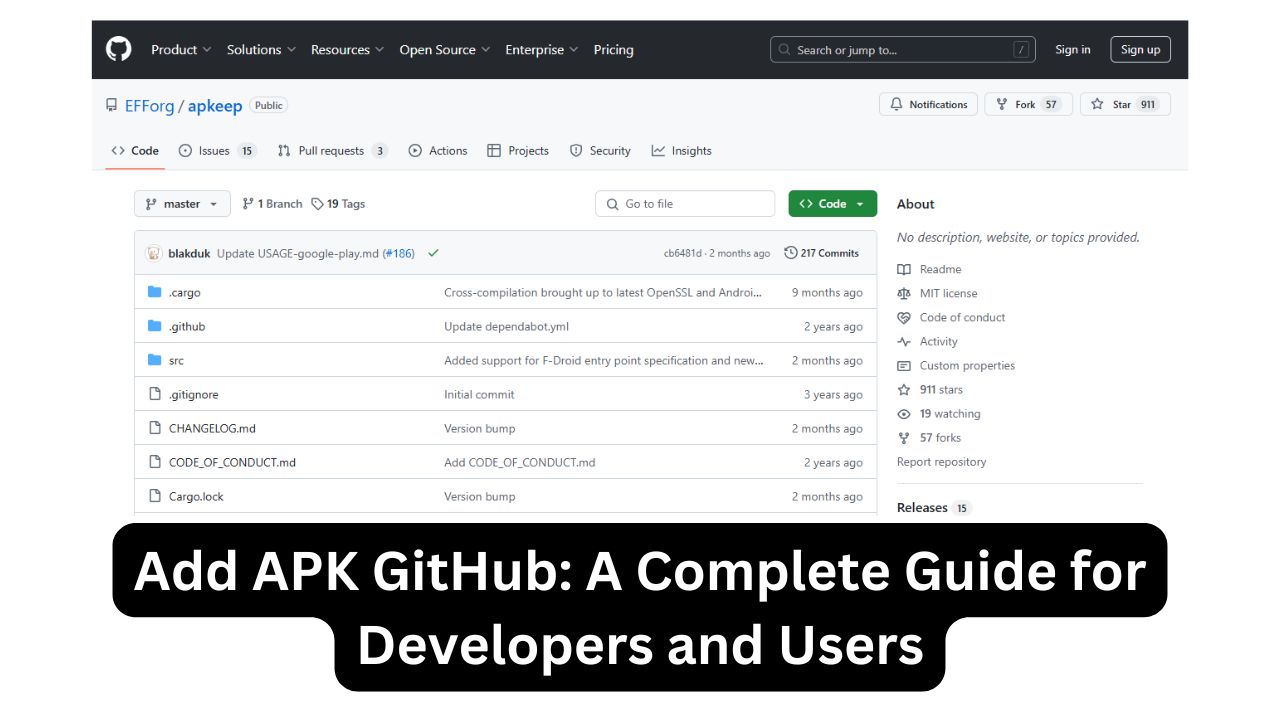The width and height of the screenshot is (1280, 720).
Task: Expand the Open Source menu
Action: (444, 49)
